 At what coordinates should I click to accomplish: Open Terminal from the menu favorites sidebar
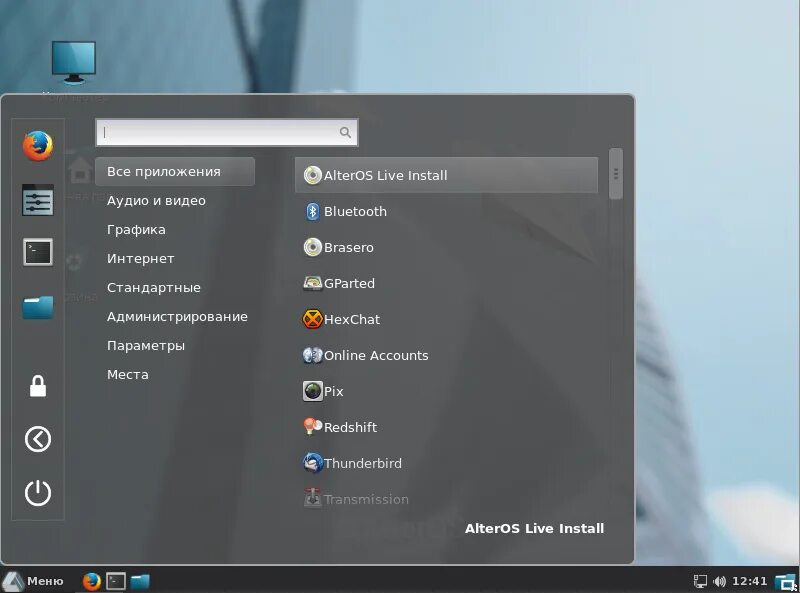38,252
